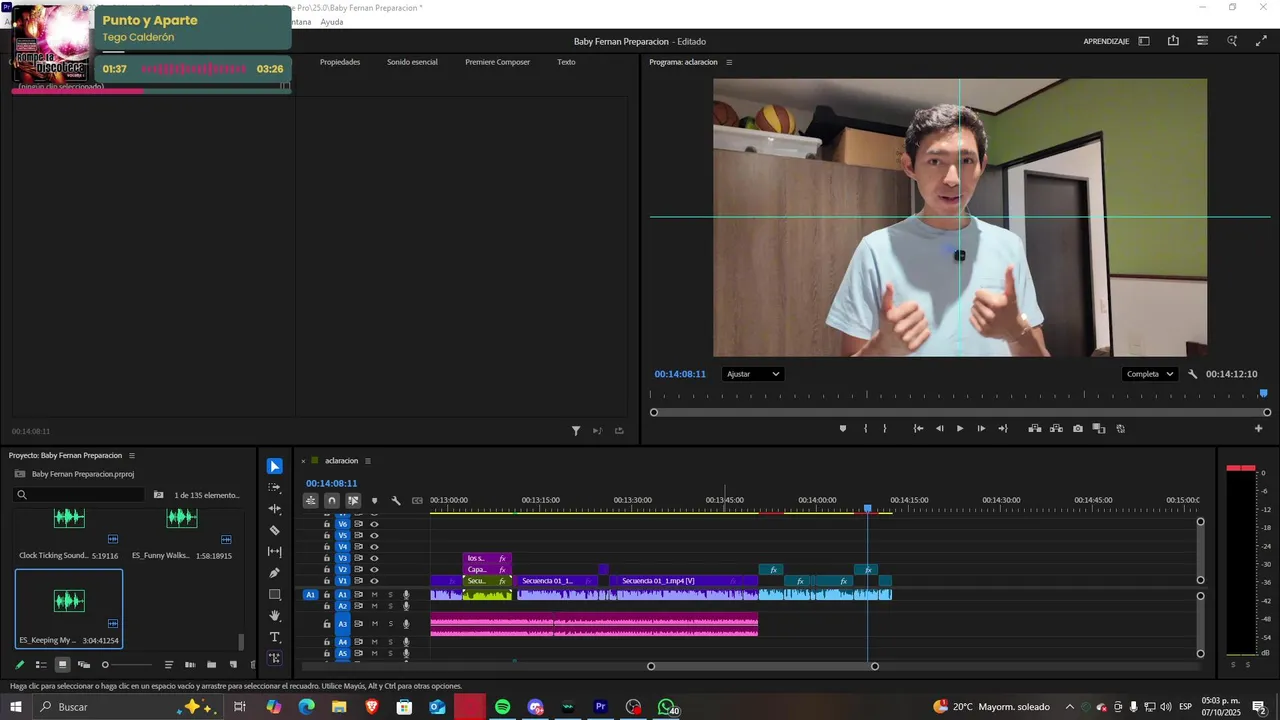This screenshot has height=720, width=1280.
Task: Open Proyecto panel hamburger menu
Action: click(x=131, y=456)
